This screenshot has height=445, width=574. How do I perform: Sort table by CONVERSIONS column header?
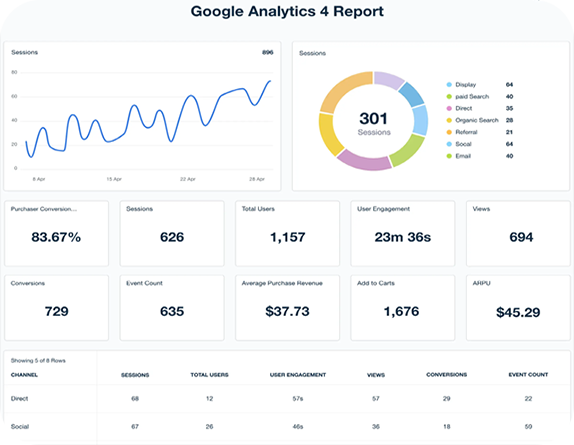(x=447, y=375)
